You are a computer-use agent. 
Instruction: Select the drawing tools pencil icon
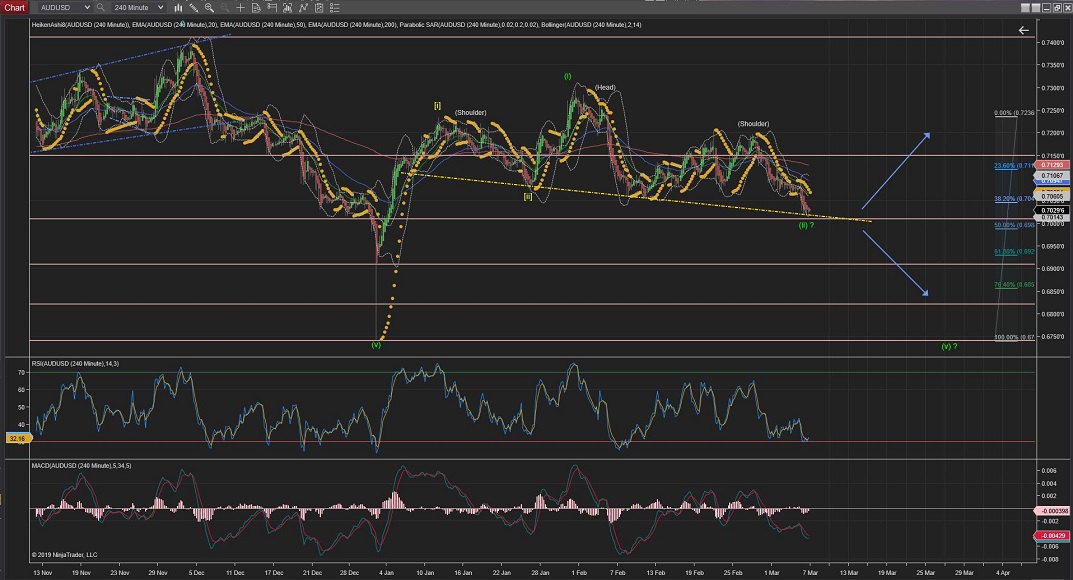pos(193,7)
